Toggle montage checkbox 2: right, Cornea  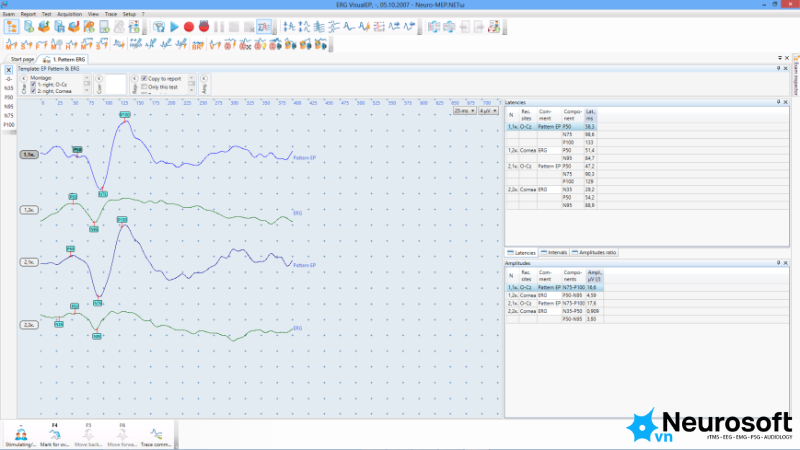pos(33,91)
